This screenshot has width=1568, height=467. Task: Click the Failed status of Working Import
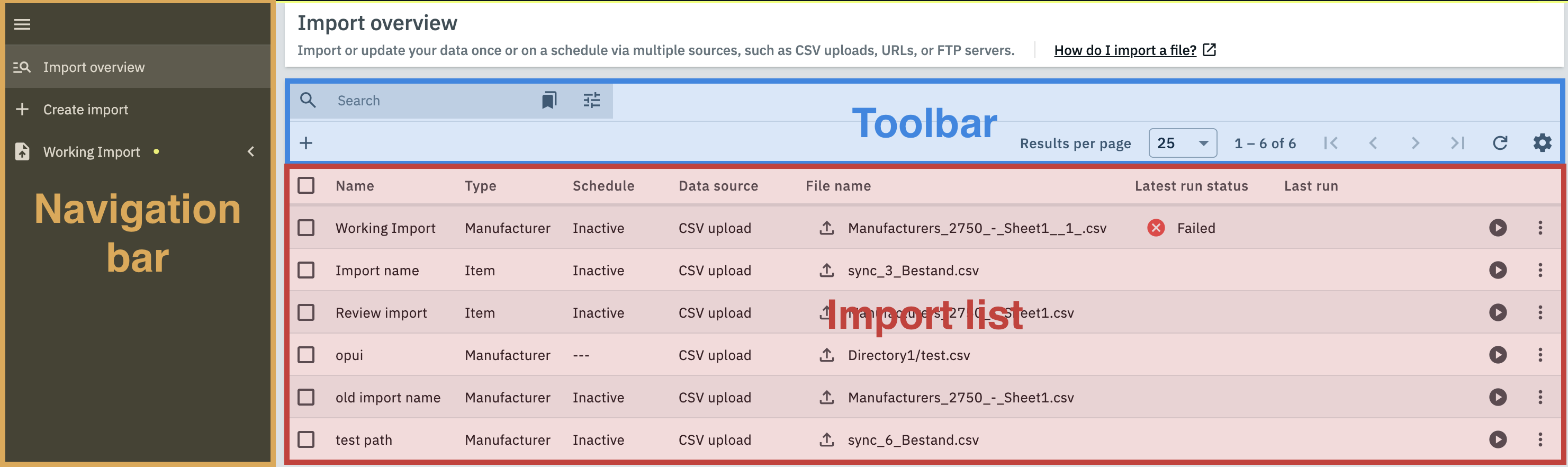(1181, 228)
